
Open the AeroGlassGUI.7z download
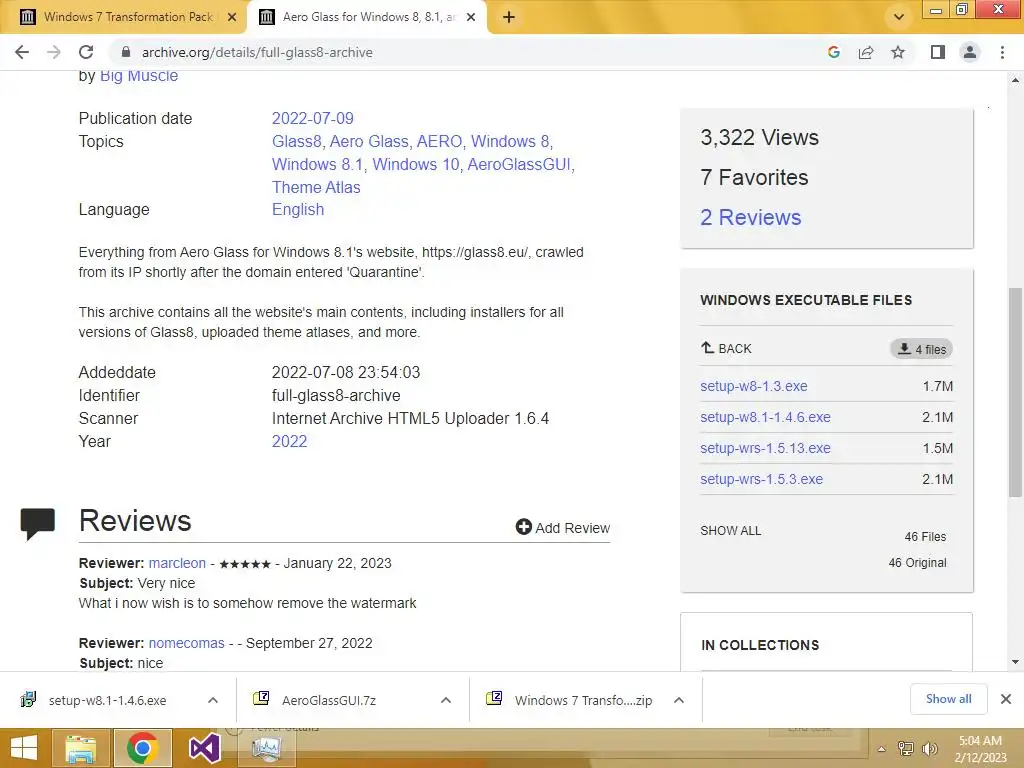pyautogui.click(x=328, y=700)
